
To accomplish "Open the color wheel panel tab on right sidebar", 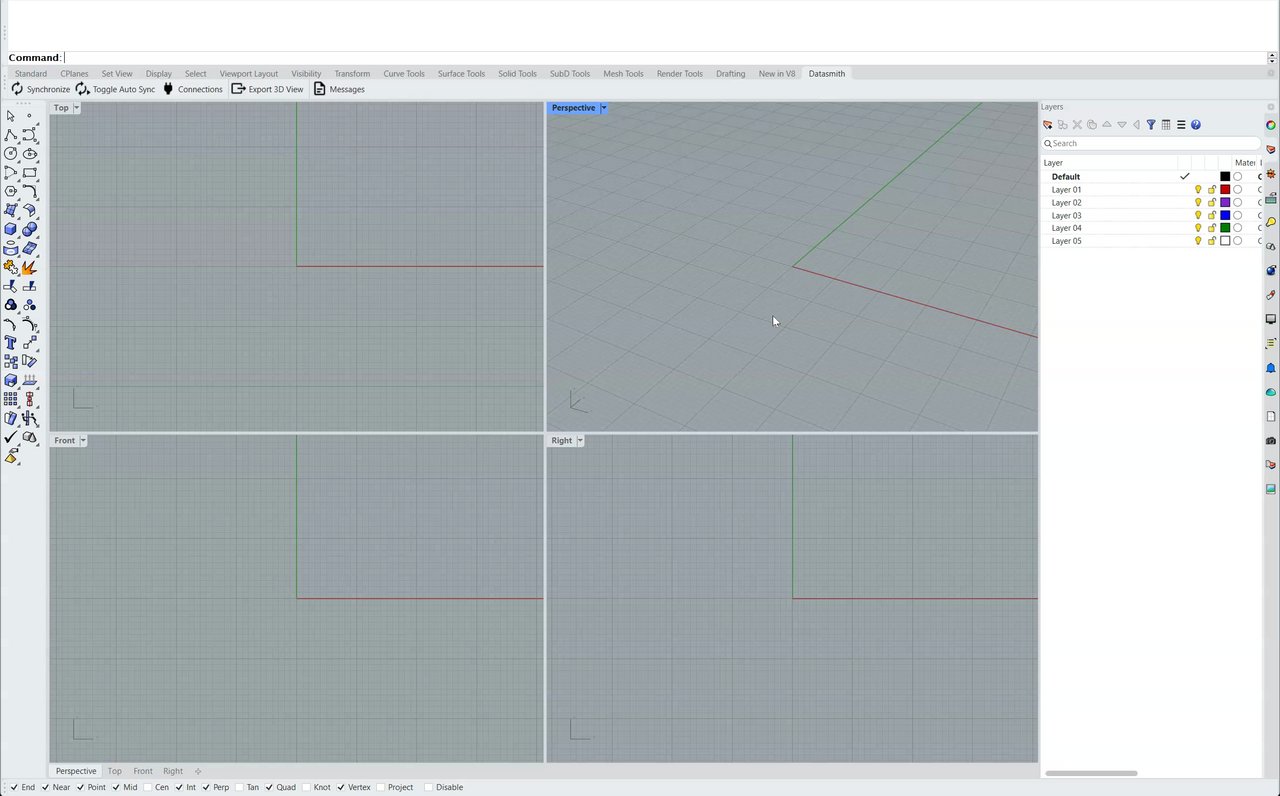I will [x=1271, y=125].
